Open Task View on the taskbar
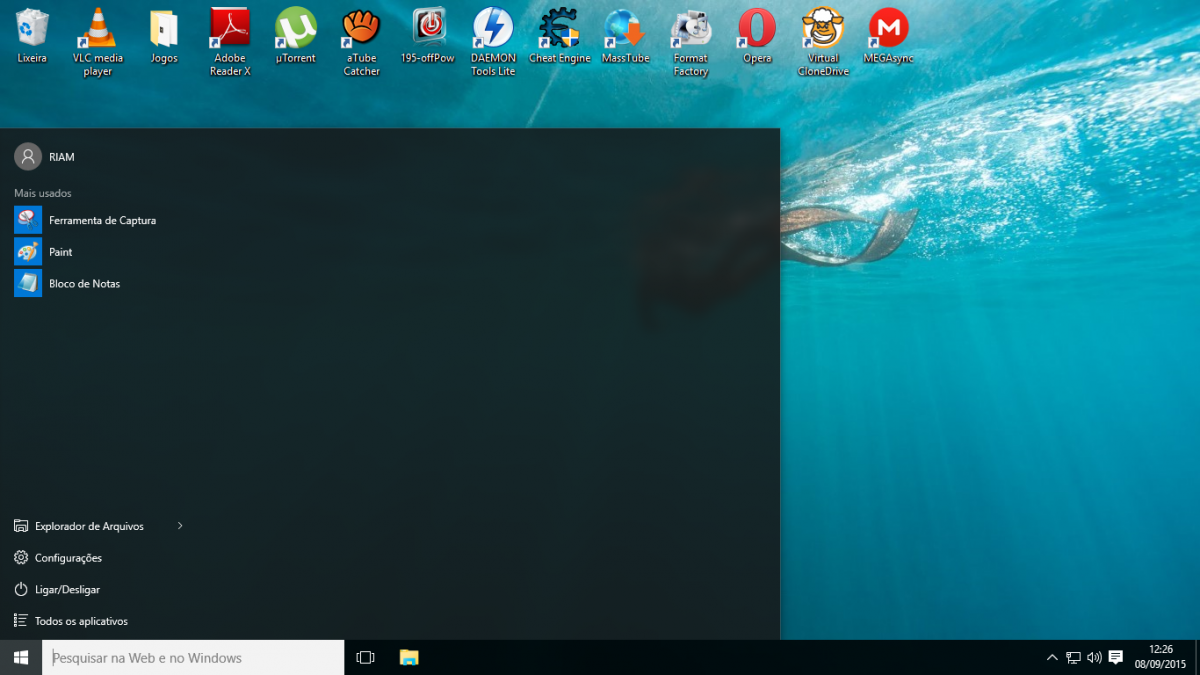 pyautogui.click(x=365, y=657)
